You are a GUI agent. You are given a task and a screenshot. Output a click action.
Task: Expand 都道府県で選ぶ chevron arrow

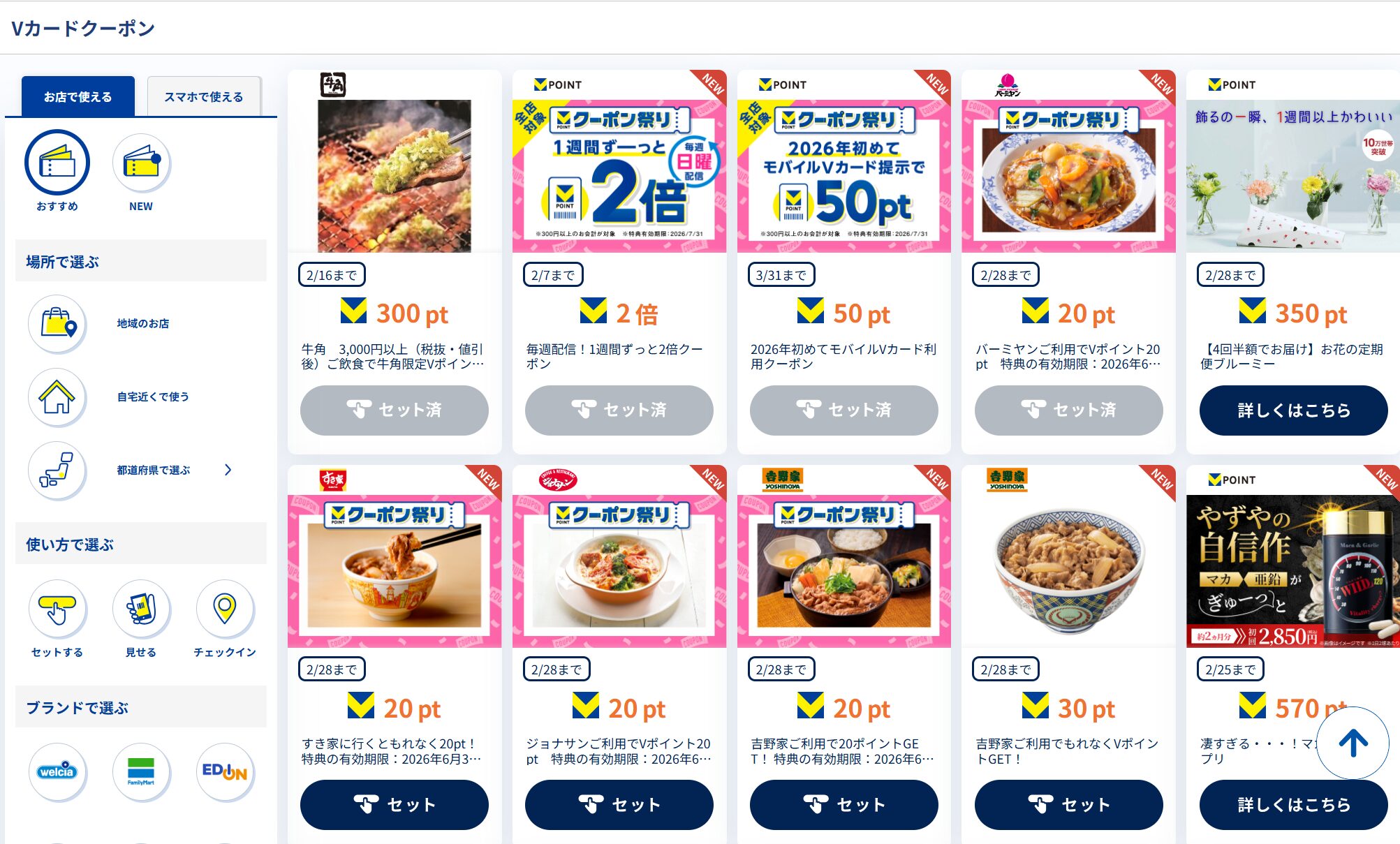click(x=228, y=470)
